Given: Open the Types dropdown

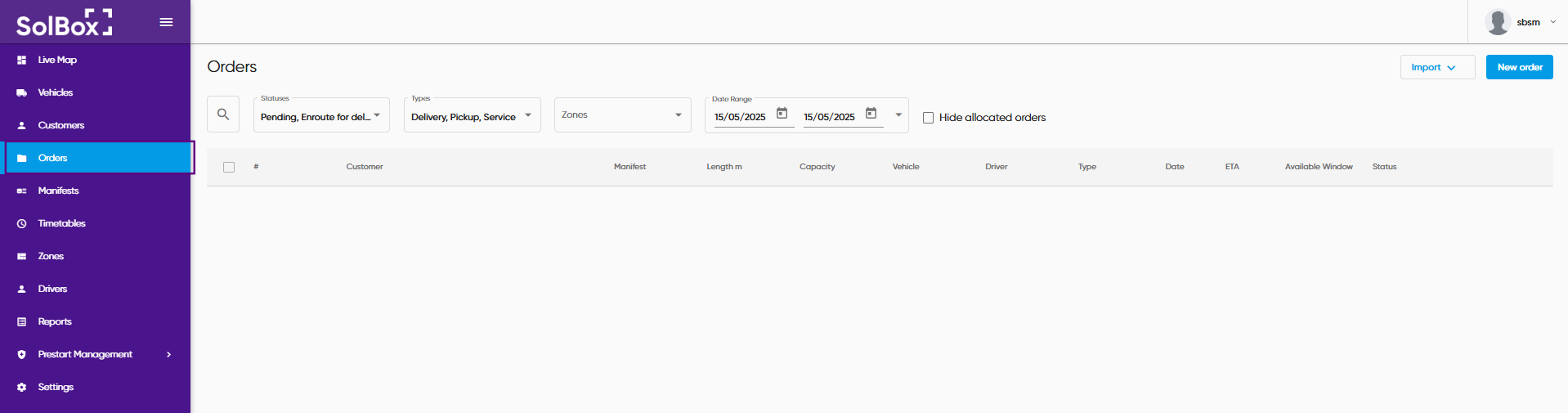Looking at the screenshot, I should click(x=472, y=115).
